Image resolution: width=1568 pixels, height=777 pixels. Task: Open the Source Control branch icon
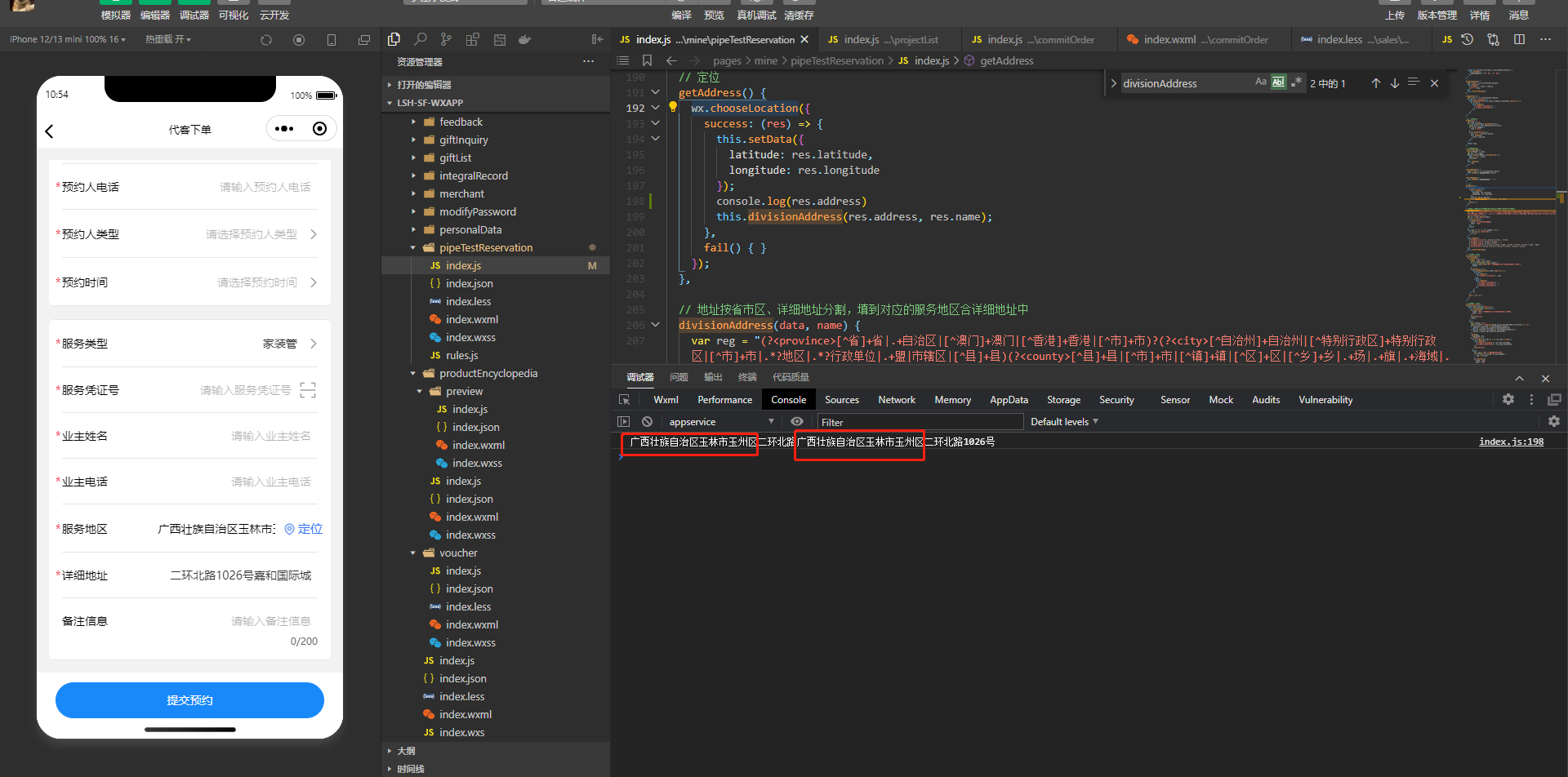coord(446,39)
